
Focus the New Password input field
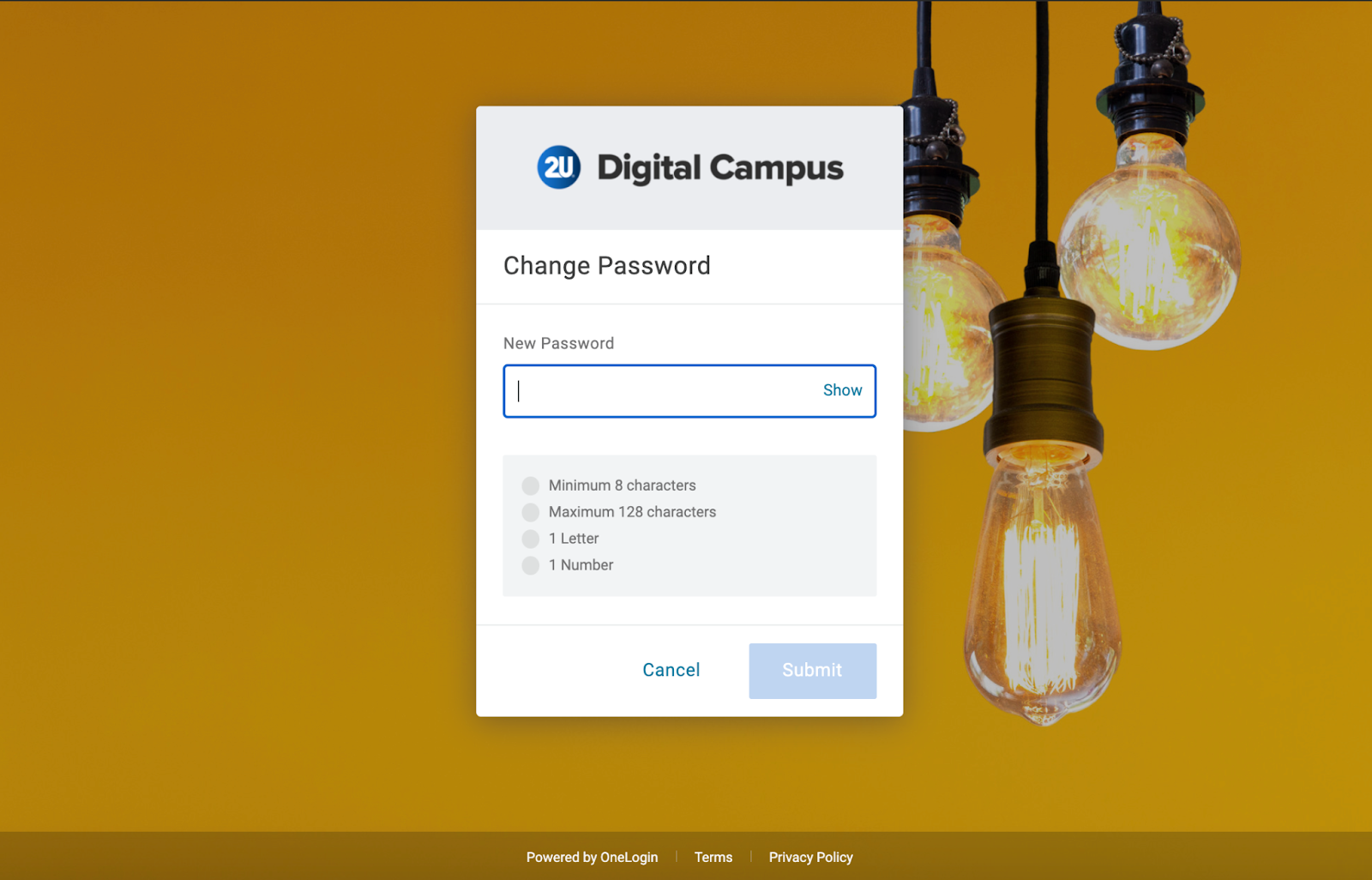point(689,391)
